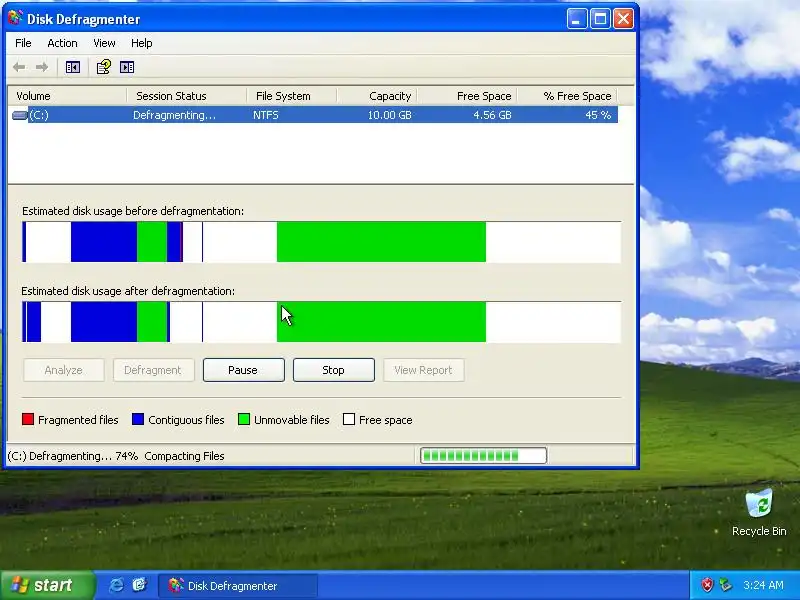Click the 'Unmovable files' legend label
Viewport: 800px width, 600px height.
click(292, 420)
